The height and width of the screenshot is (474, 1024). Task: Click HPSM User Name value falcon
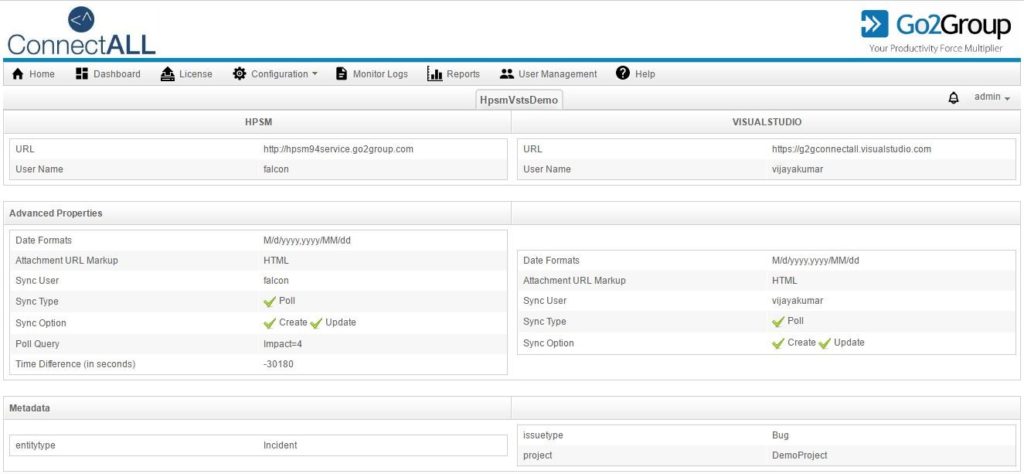click(276, 169)
